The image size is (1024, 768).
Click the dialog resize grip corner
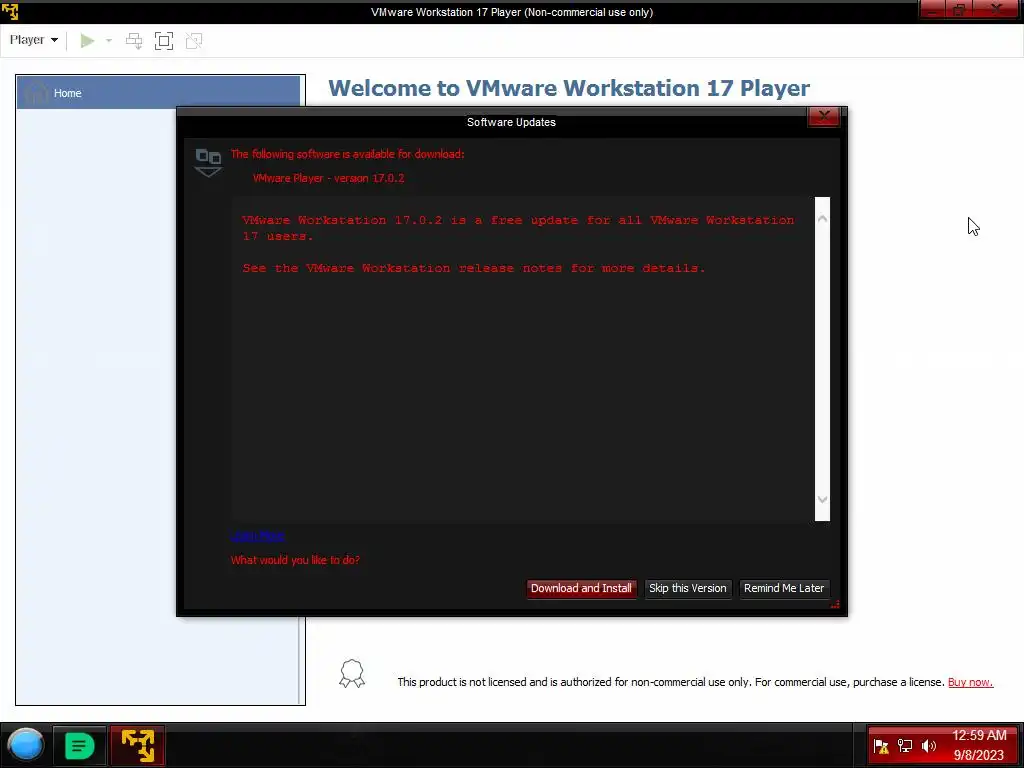(x=835, y=604)
